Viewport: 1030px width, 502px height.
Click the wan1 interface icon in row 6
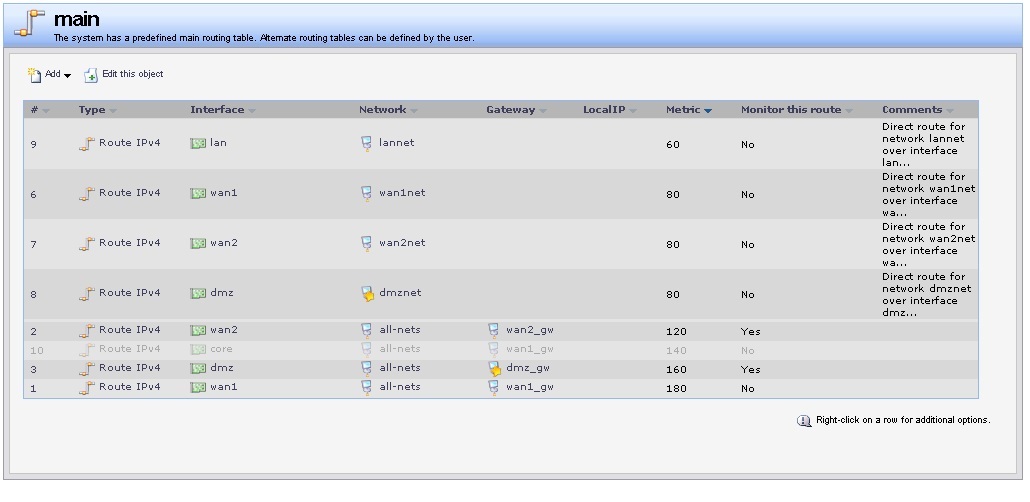coord(198,193)
